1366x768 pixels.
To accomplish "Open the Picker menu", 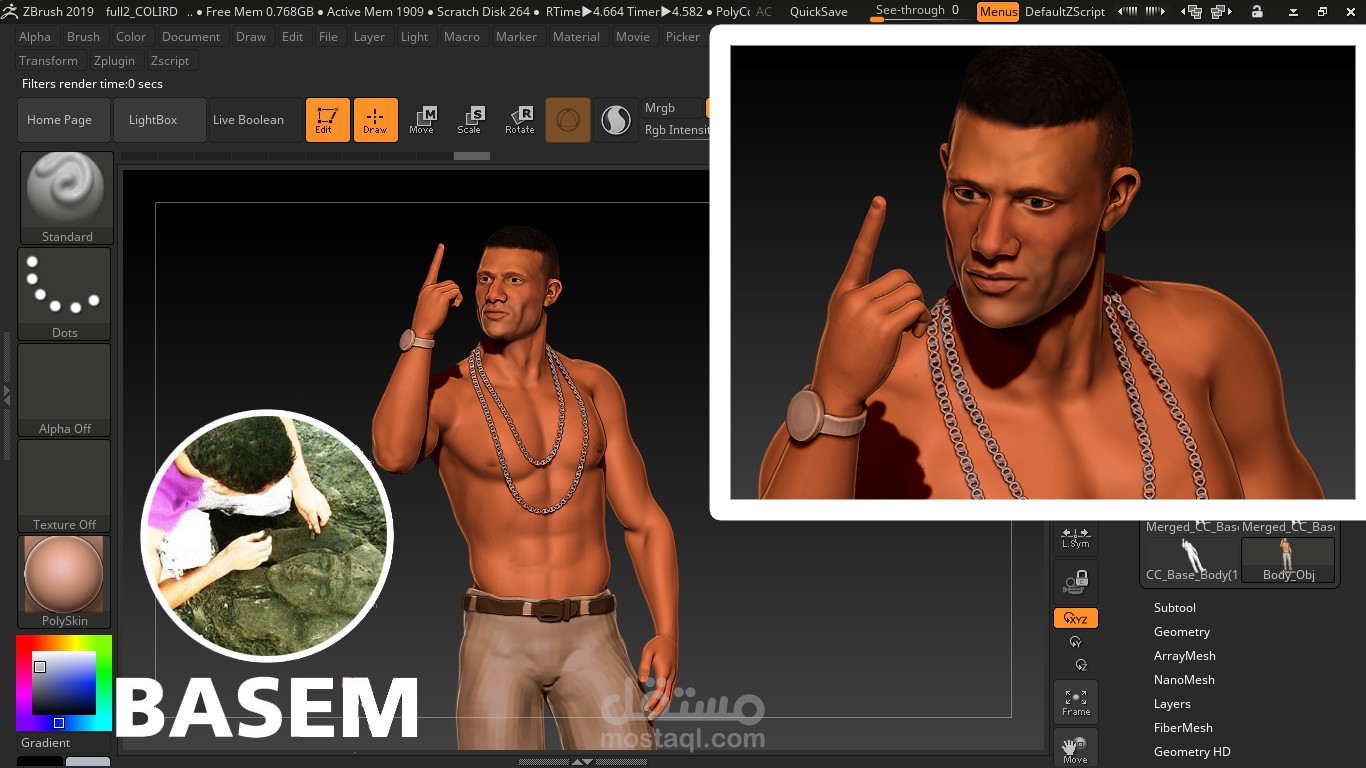I will (683, 37).
